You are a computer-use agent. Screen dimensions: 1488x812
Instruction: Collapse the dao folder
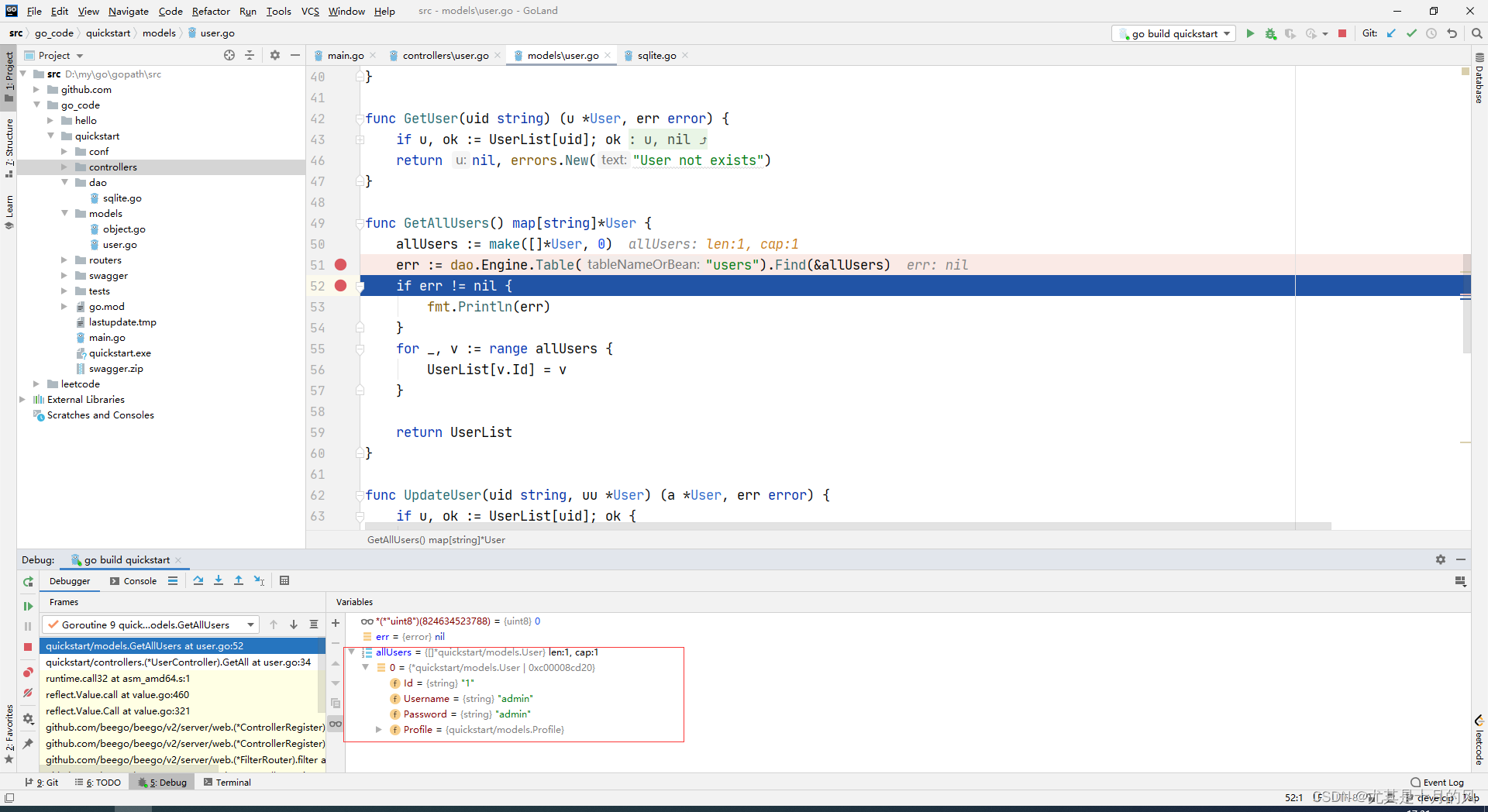[64, 183]
